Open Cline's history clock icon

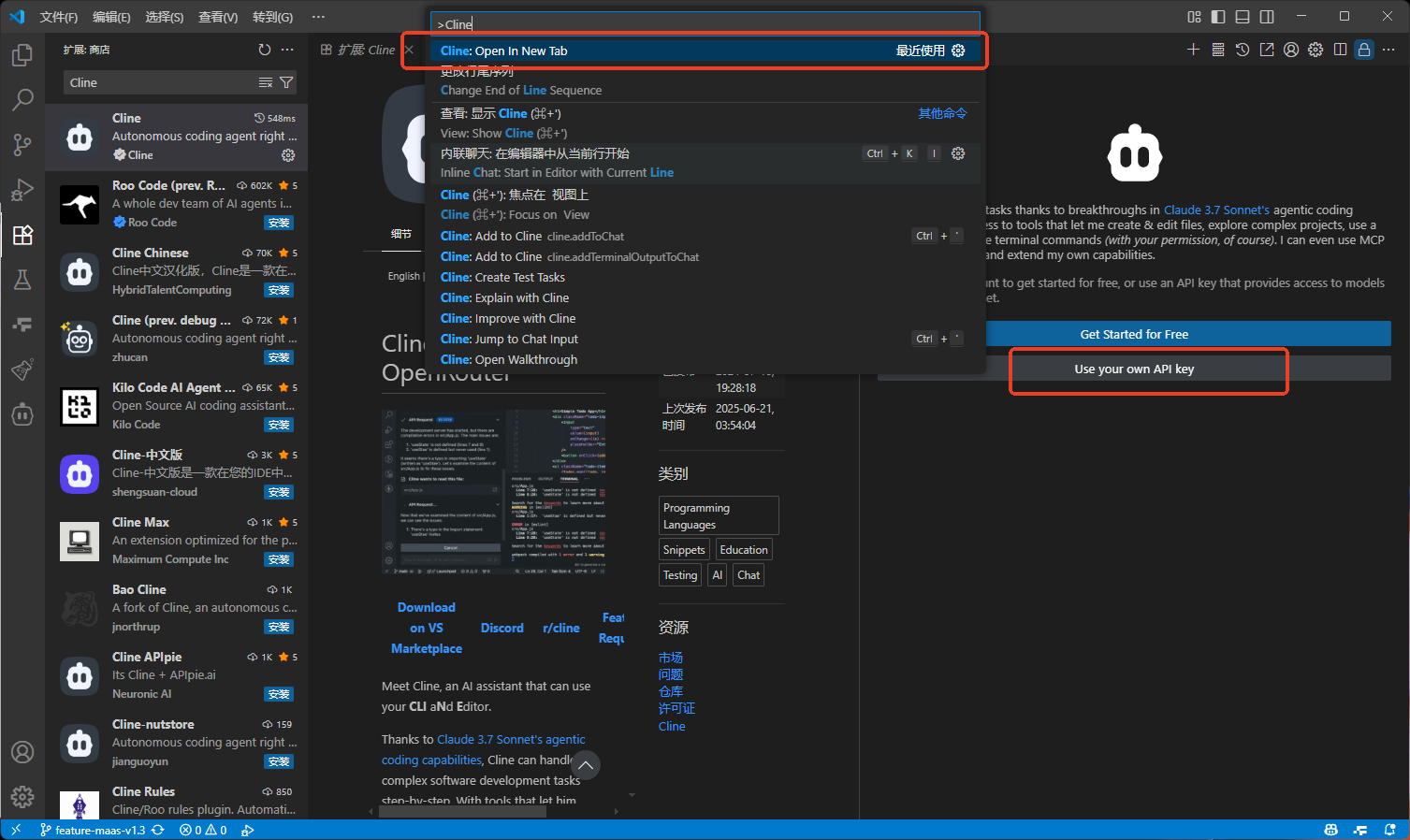click(1242, 50)
